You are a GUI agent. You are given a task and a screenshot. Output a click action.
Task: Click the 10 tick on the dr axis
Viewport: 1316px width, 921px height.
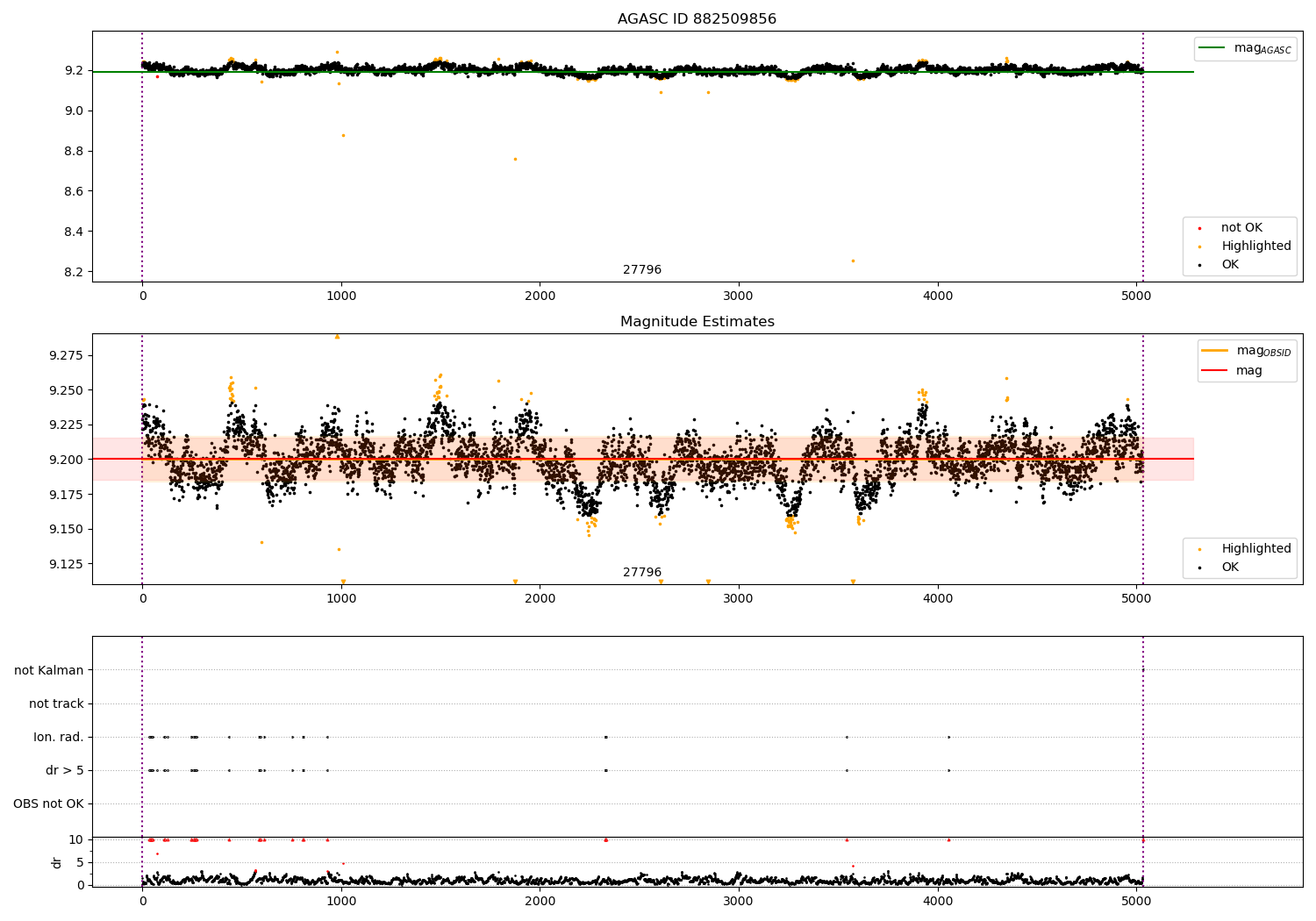click(x=76, y=839)
